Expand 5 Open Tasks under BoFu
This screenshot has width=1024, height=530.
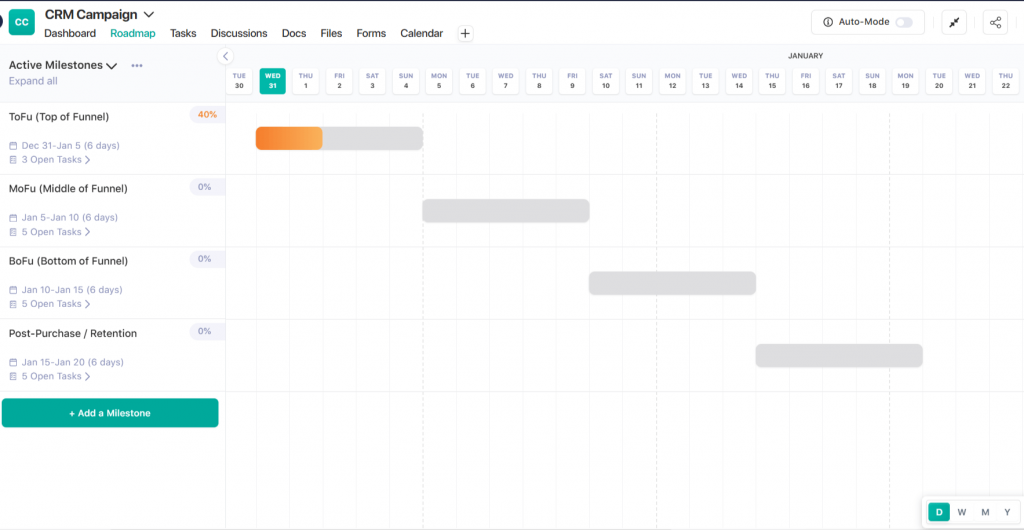point(56,304)
